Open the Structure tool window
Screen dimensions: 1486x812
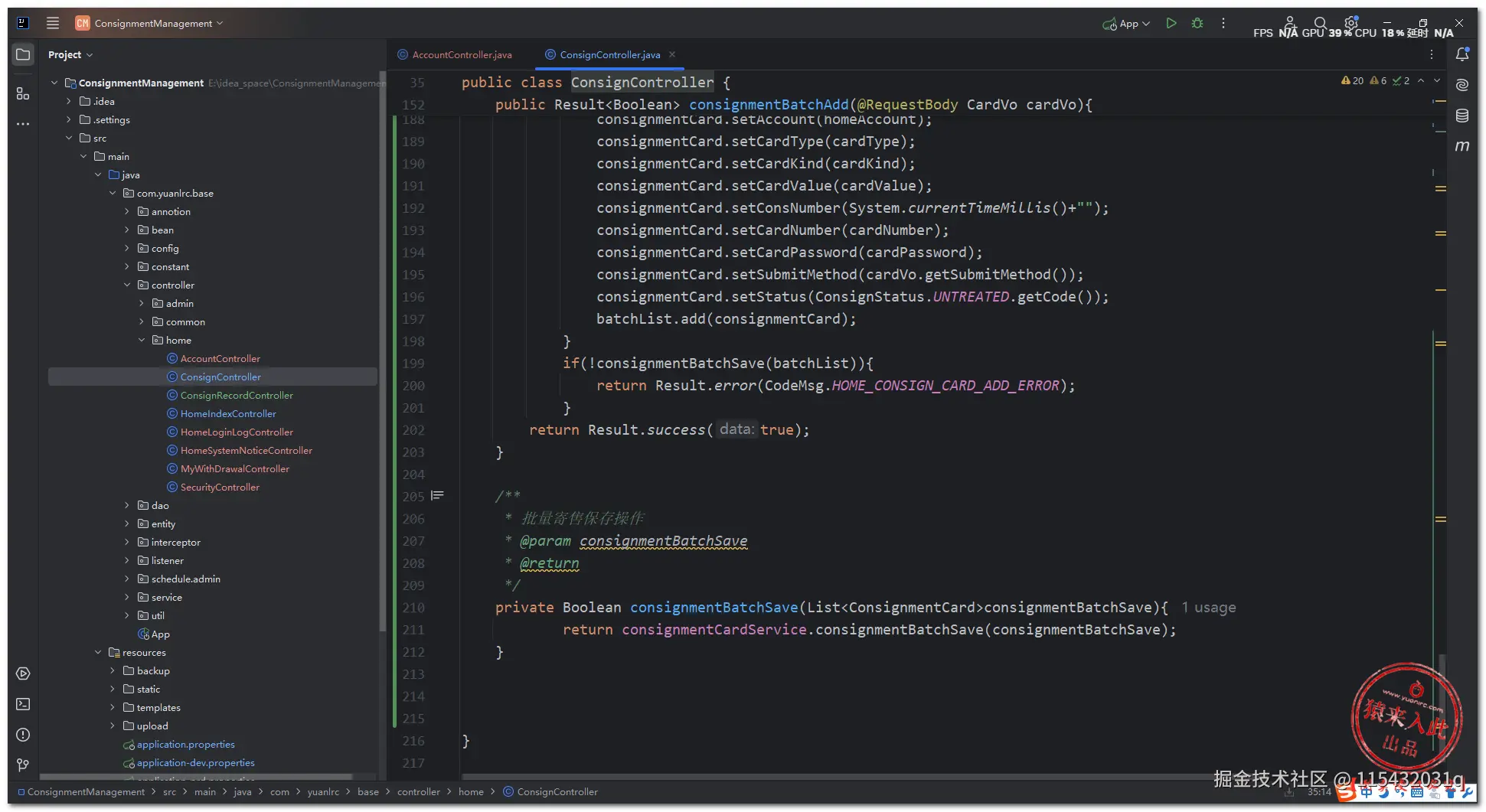coord(23,93)
